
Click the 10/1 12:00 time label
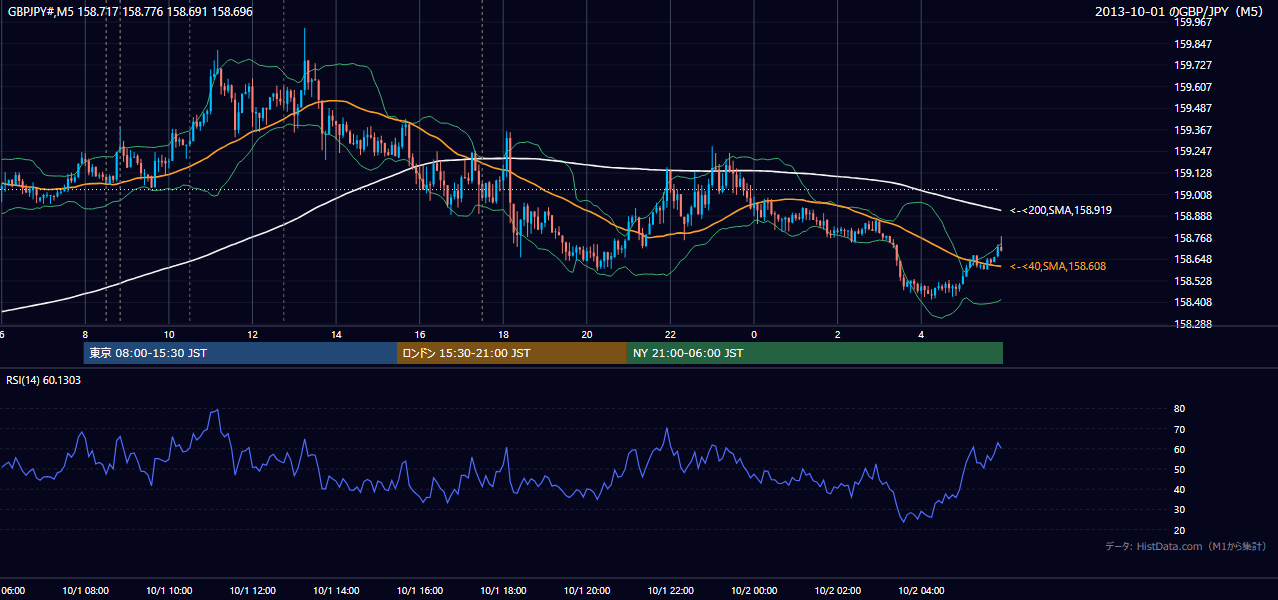pyautogui.click(x=252, y=591)
